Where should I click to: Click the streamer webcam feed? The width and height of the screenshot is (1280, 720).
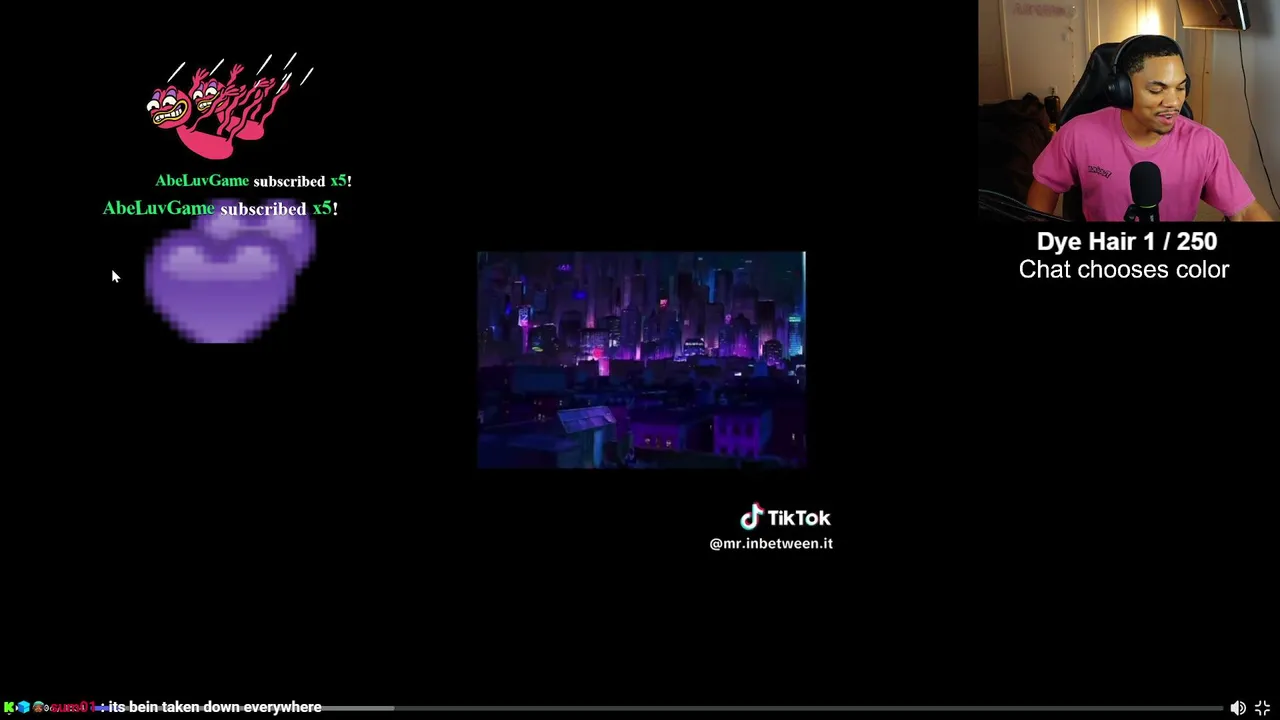point(1129,110)
